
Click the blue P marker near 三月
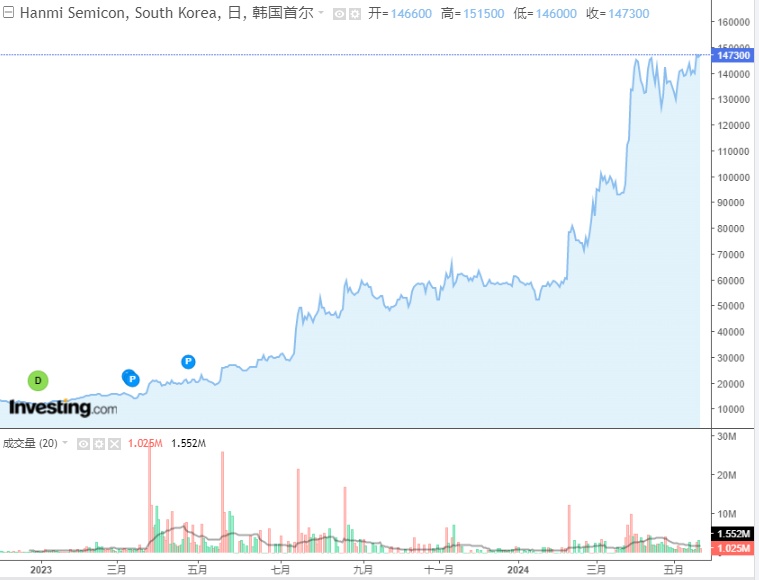tap(131, 378)
